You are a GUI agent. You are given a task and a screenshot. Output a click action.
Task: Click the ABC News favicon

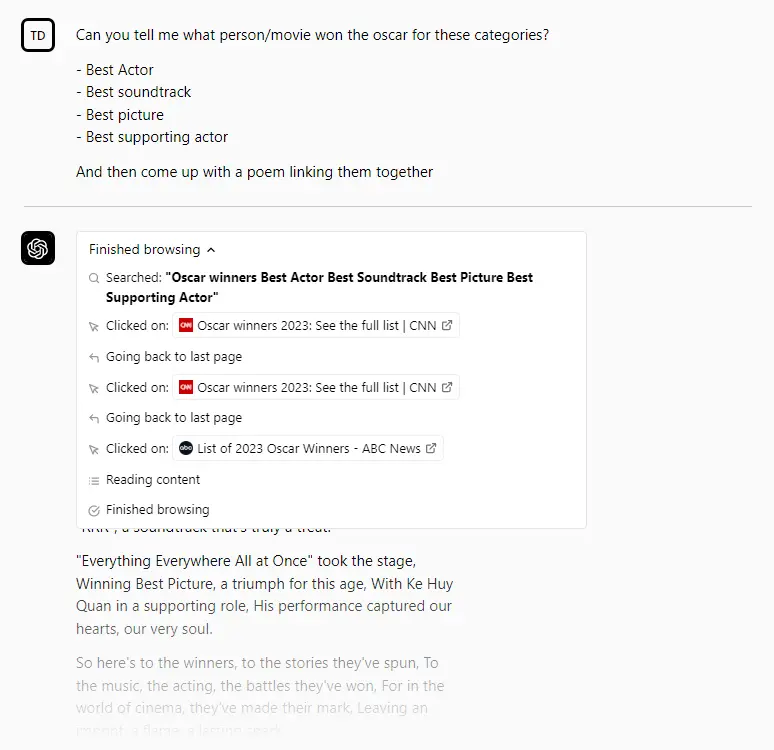click(x=186, y=449)
